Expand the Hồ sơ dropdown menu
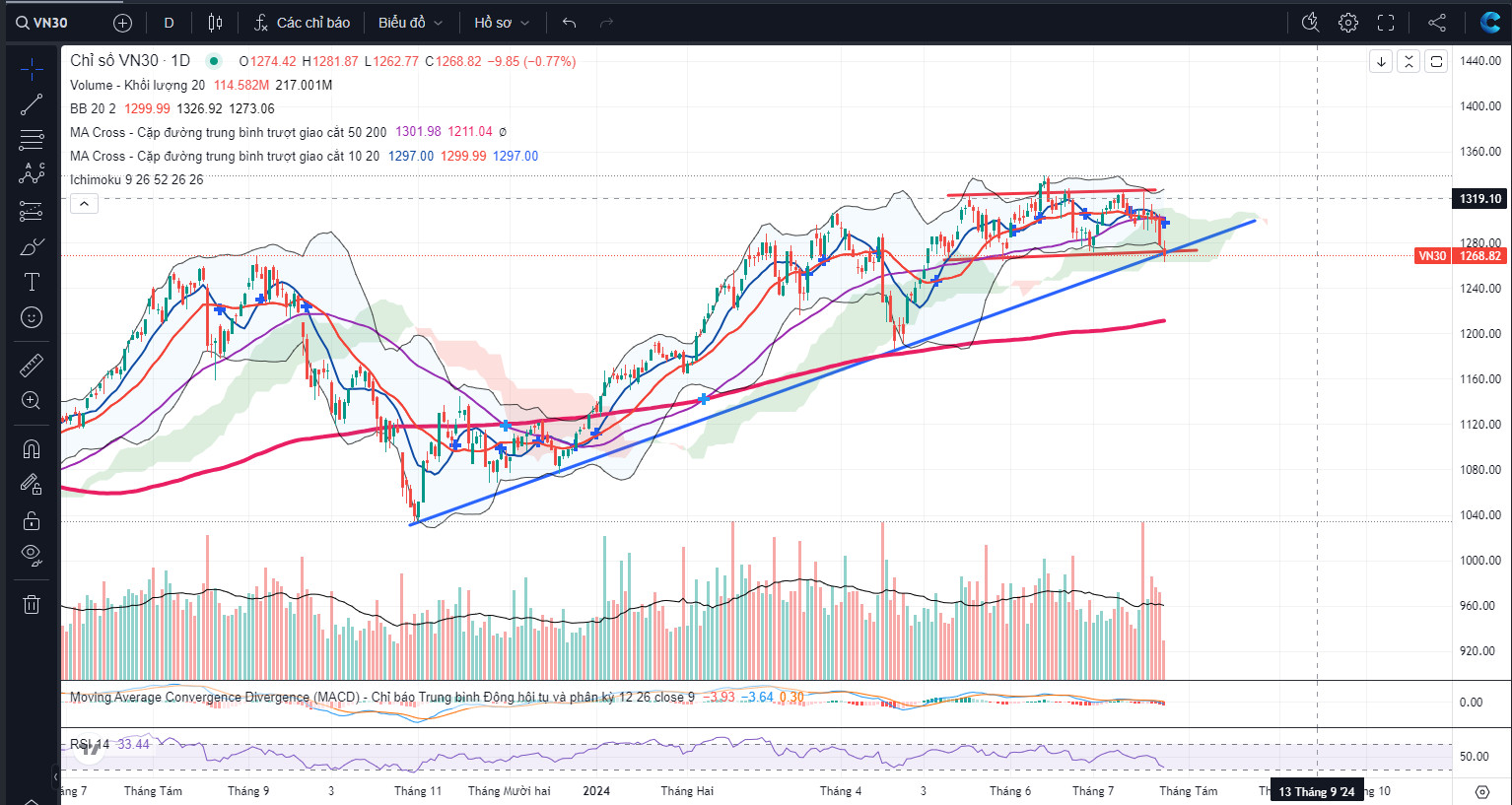1512x805 pixels. pos(502,23)
